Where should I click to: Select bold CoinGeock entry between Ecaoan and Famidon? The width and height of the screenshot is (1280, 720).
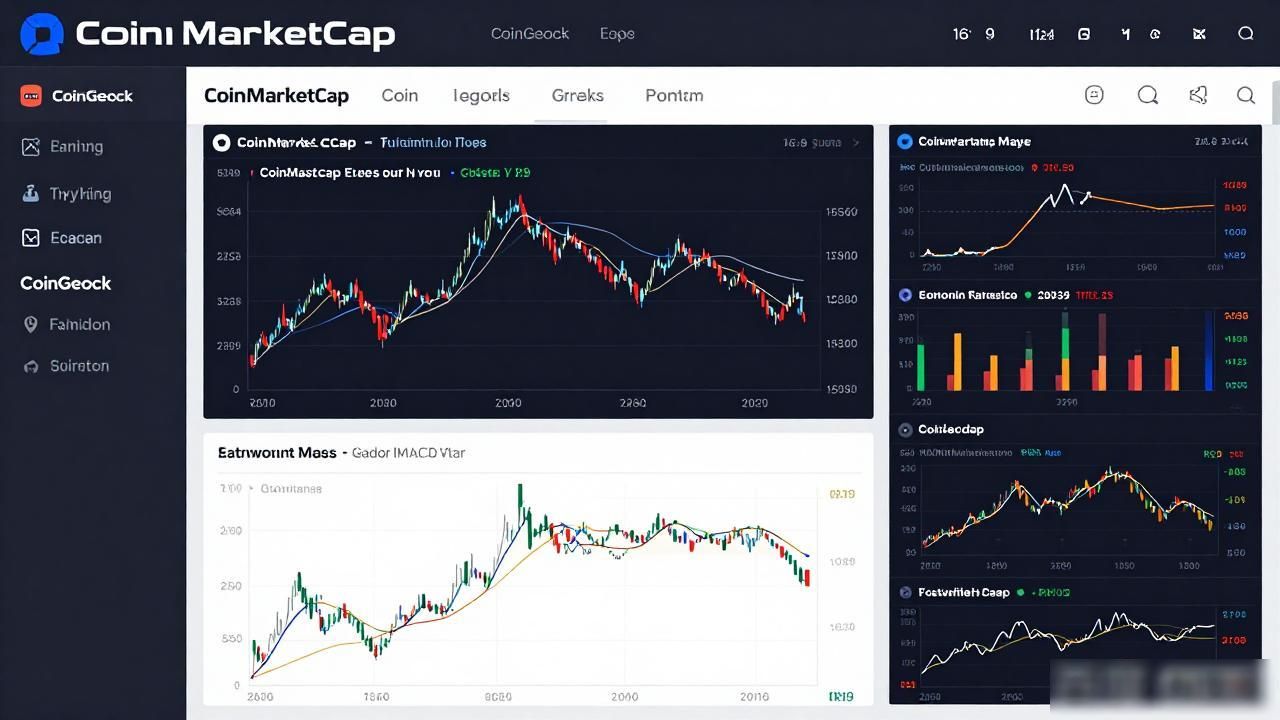click(66, 283)
